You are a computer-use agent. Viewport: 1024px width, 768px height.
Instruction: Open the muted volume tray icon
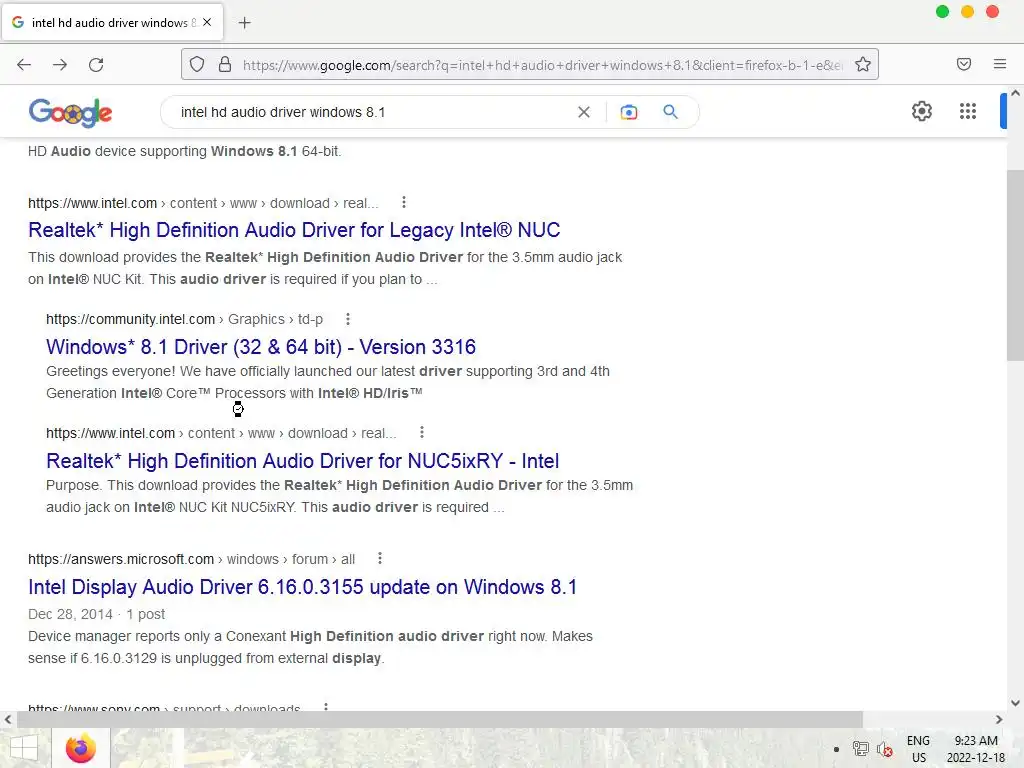(x=885, y=749)
